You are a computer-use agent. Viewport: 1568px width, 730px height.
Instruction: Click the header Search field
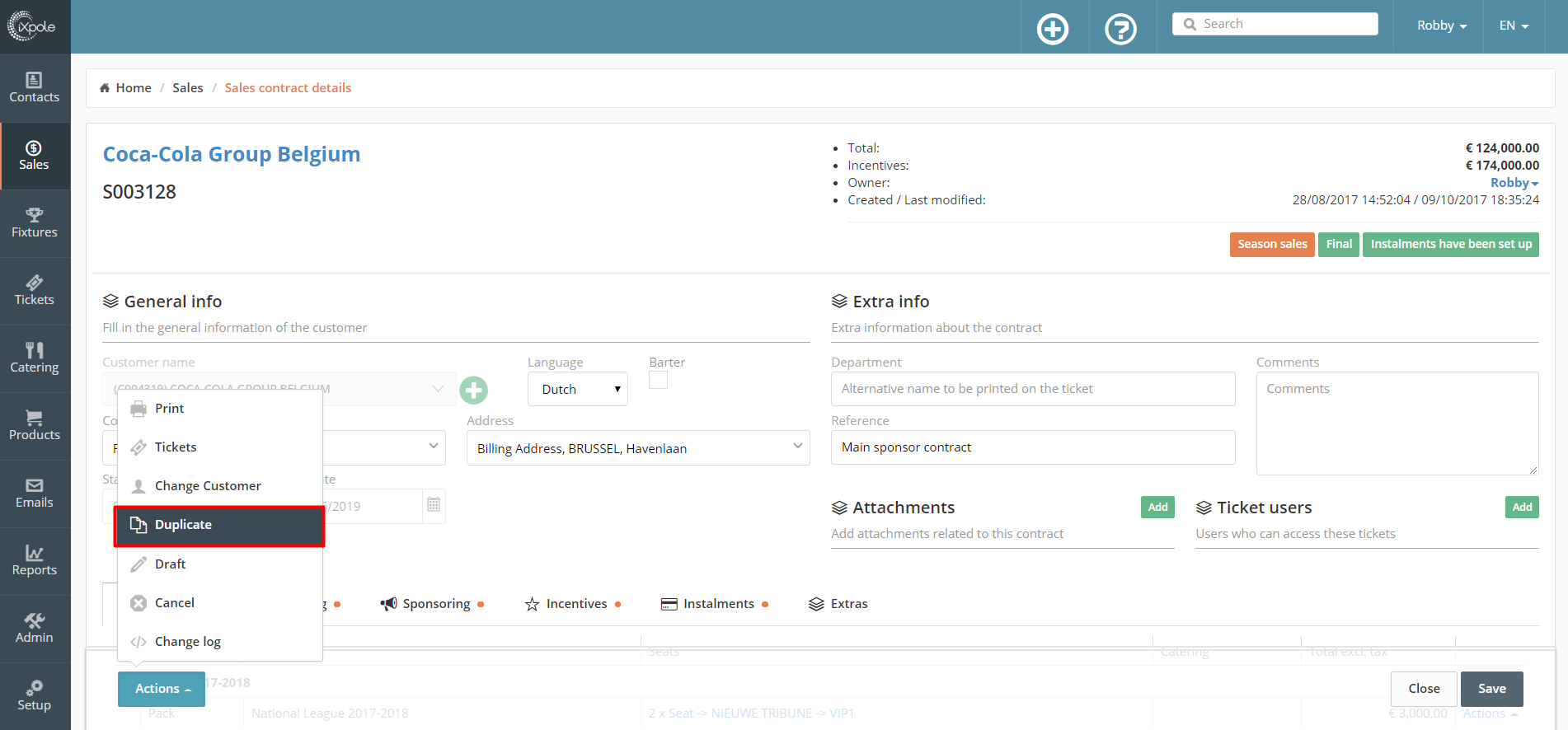(1275, 24)
